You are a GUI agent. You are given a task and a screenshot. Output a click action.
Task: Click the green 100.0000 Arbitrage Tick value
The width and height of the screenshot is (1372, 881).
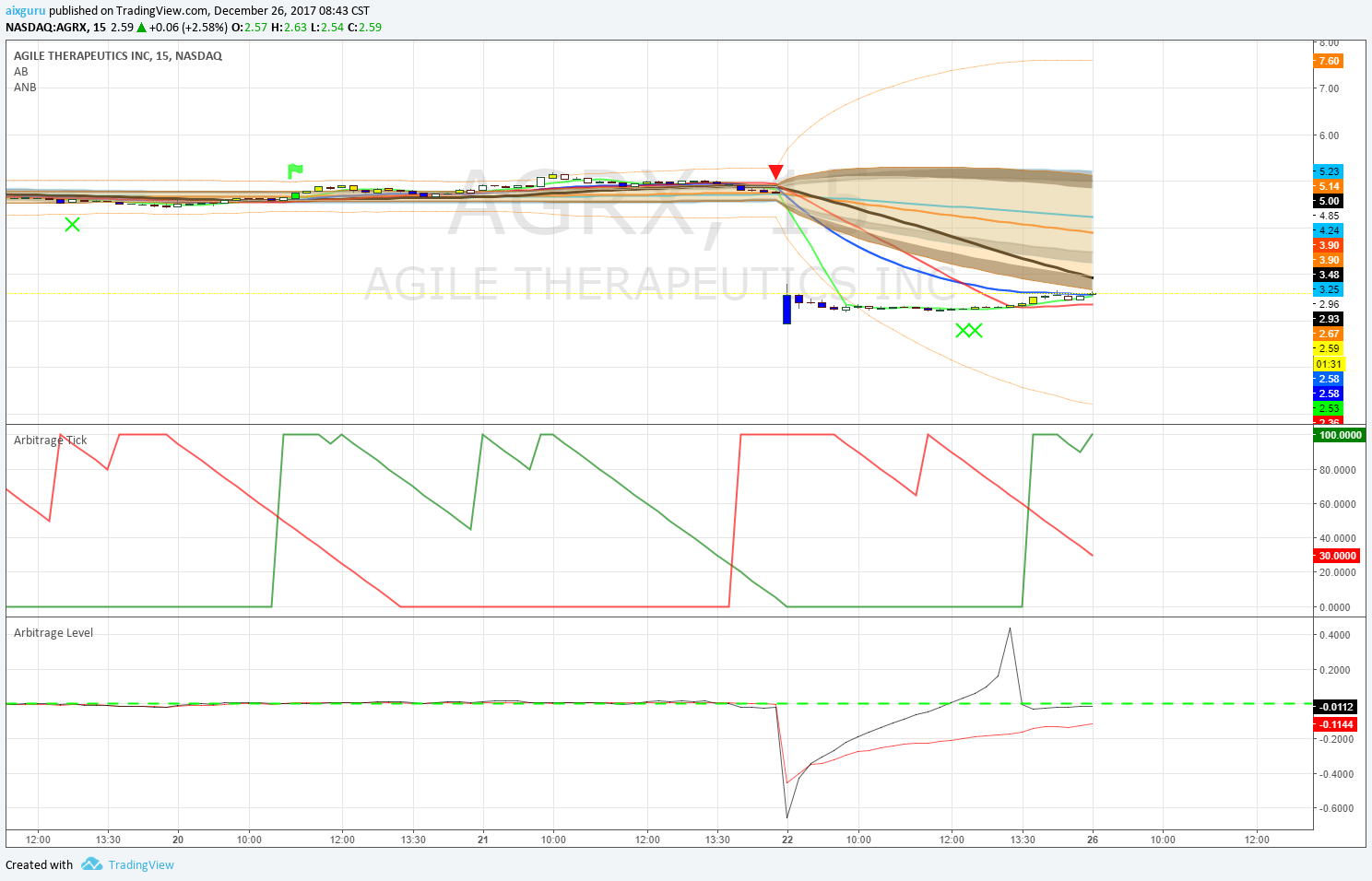pos(1340,435)
